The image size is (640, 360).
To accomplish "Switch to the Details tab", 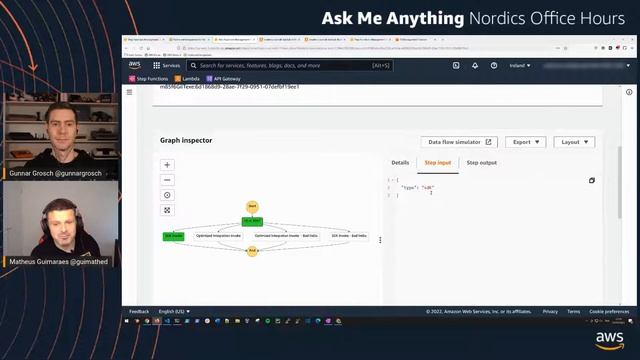I will point(400,163).
